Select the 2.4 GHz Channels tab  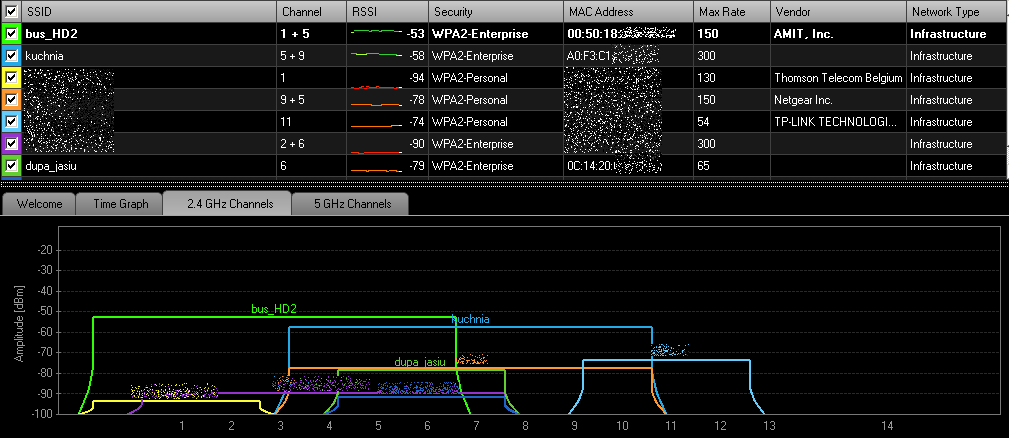click(x=227, y=204)
